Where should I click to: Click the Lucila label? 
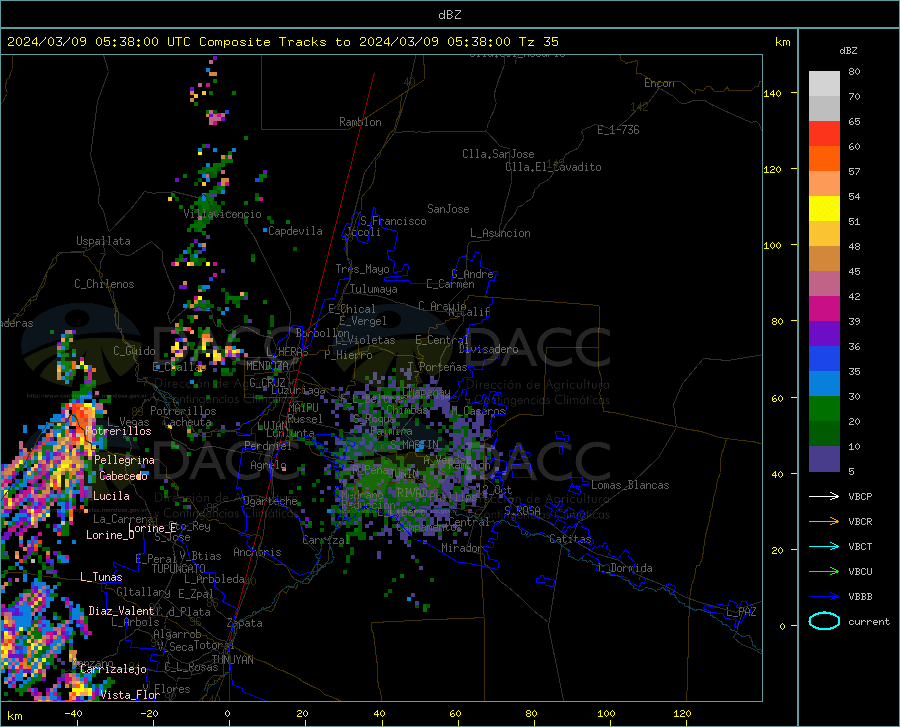click(x=111, y=496)
